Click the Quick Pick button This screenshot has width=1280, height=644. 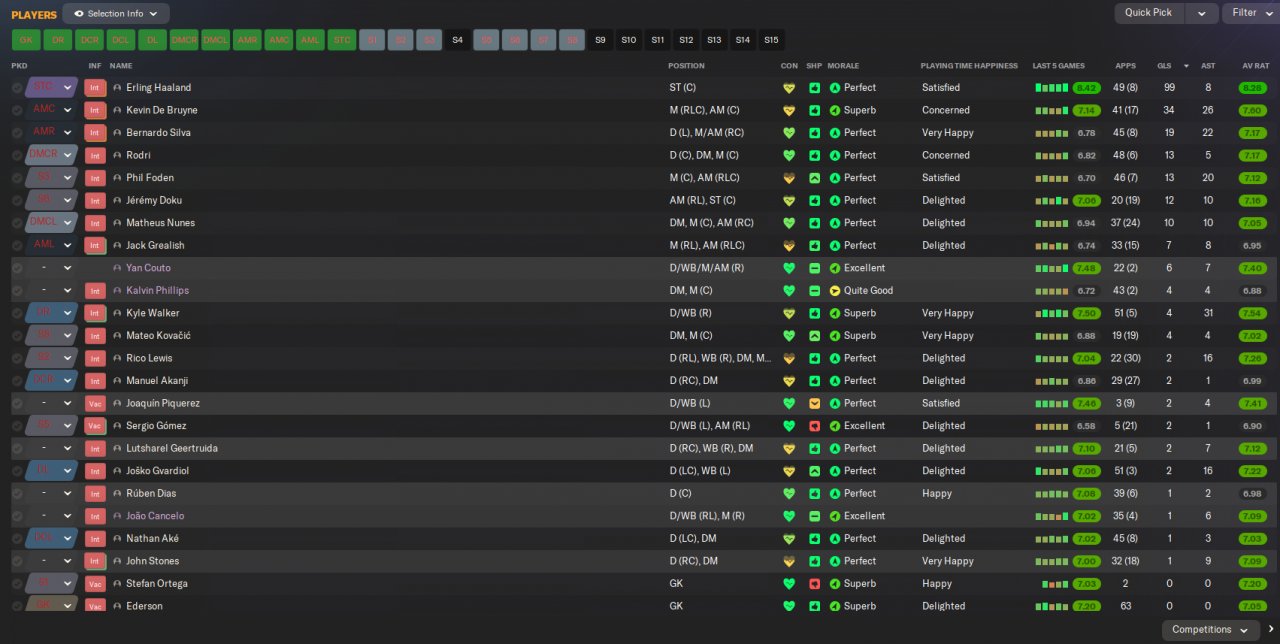click(x=1148, y=13)
